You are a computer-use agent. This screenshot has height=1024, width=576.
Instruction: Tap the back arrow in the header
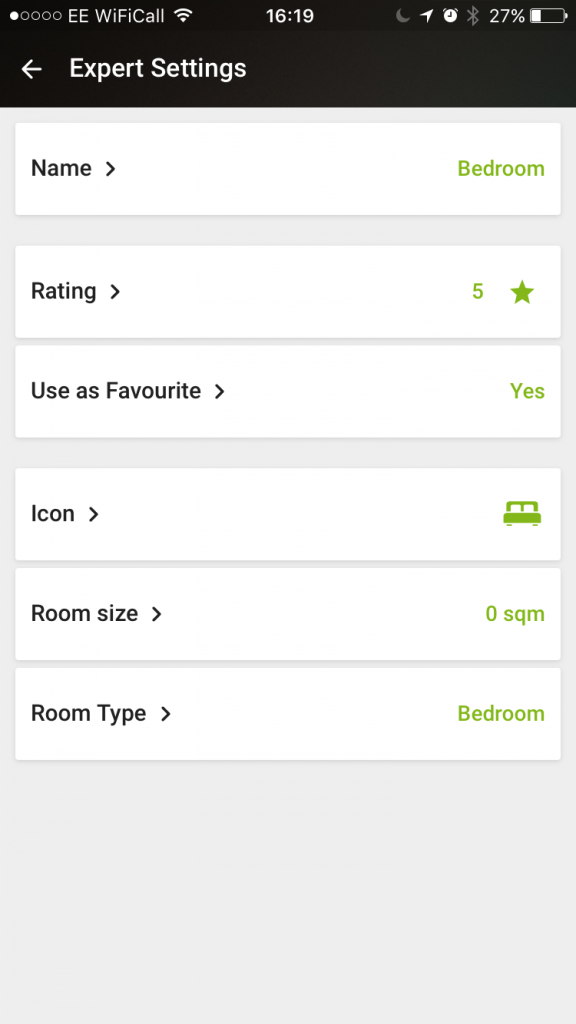click(x=31, y=69)
